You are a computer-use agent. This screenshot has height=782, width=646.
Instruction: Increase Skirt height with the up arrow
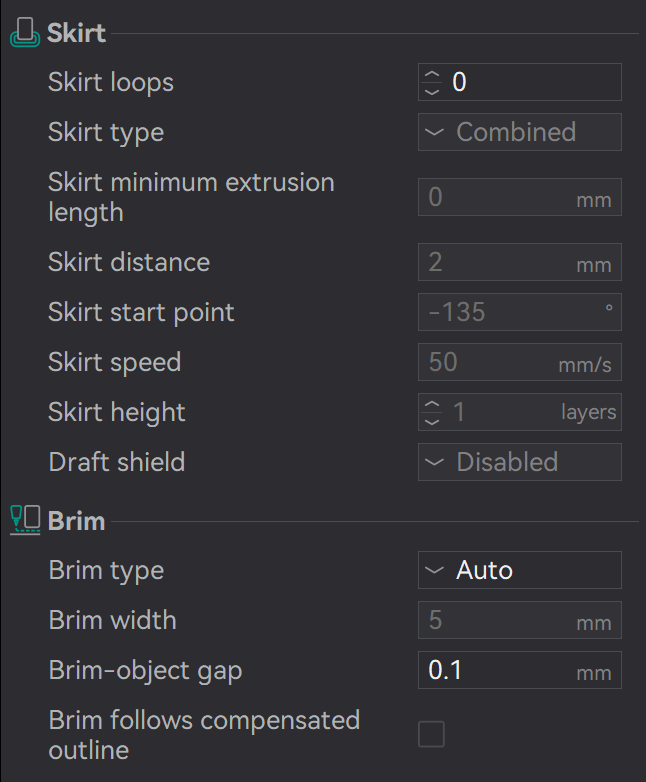click(432, 405)
